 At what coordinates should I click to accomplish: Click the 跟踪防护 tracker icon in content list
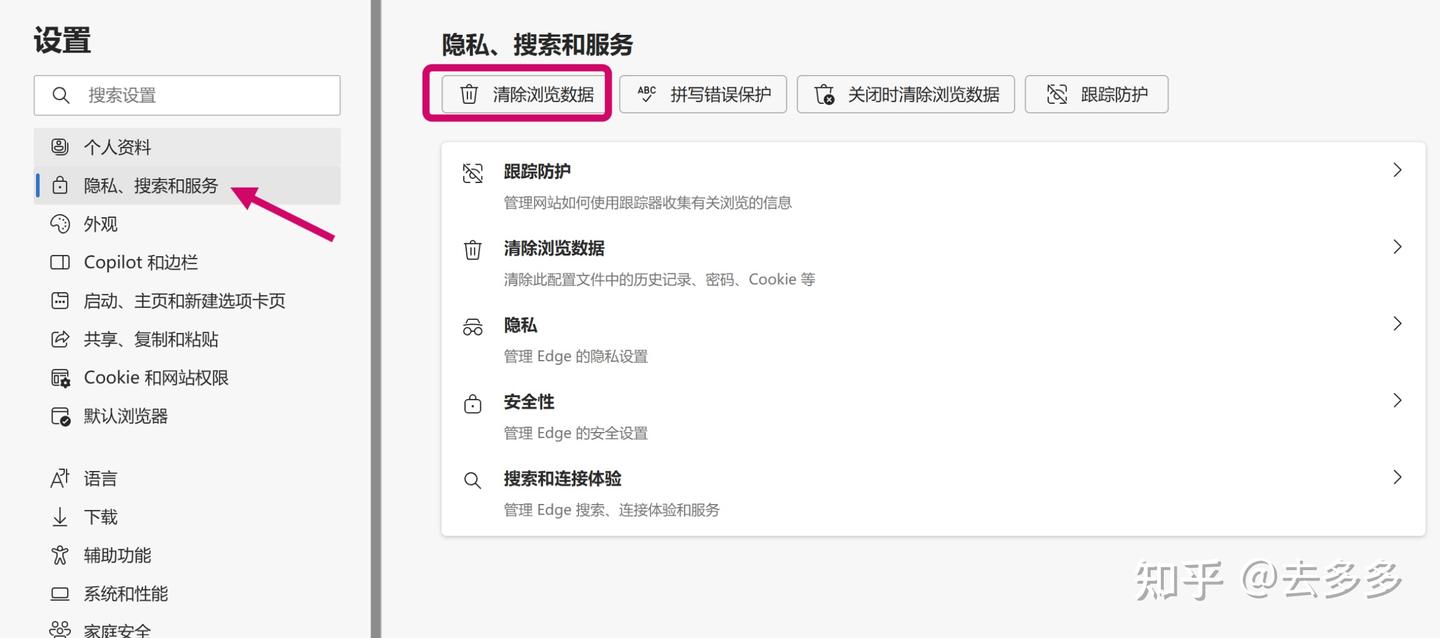point(472,172)
